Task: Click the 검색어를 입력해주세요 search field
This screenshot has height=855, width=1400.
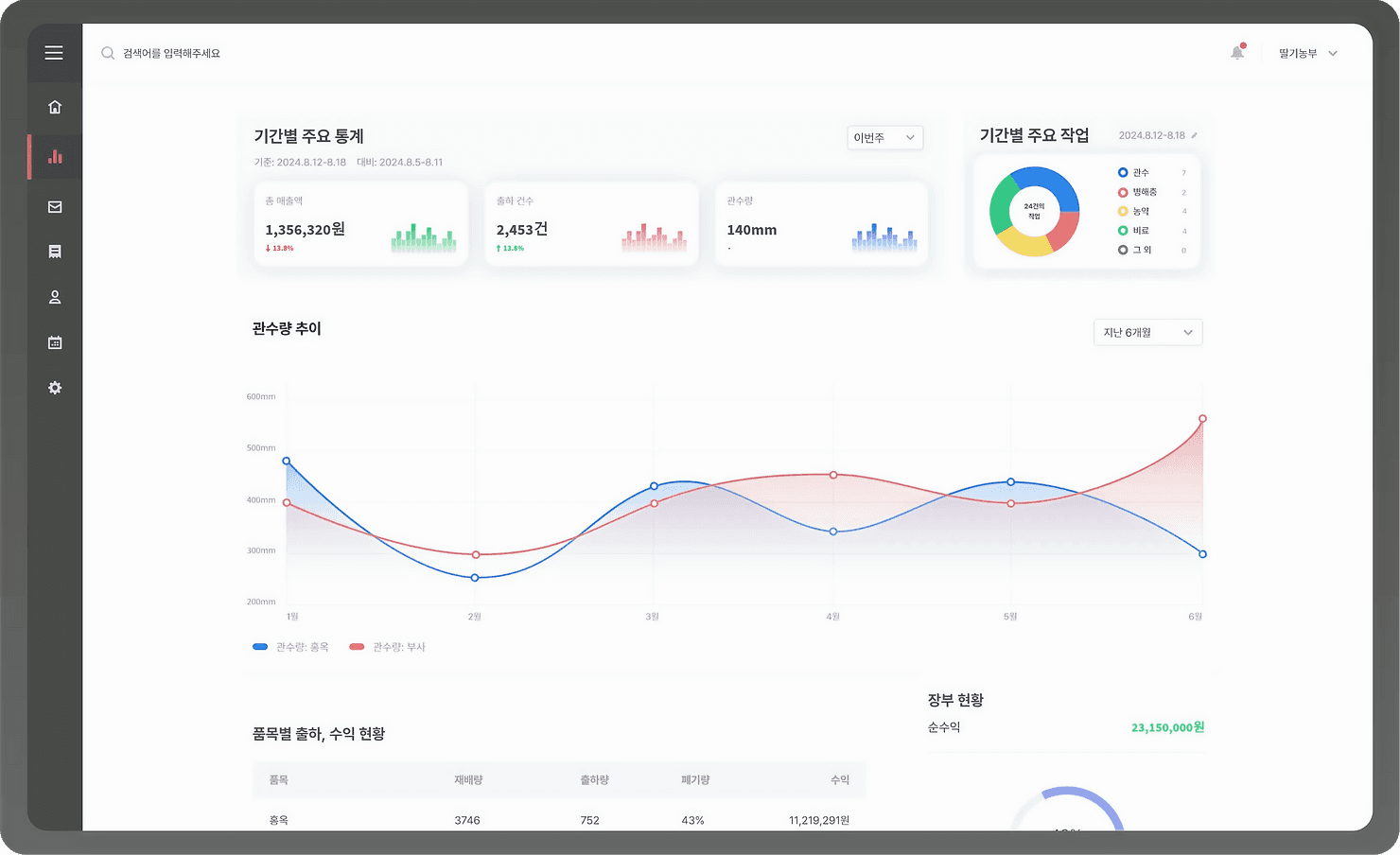Action: (171, 53)
